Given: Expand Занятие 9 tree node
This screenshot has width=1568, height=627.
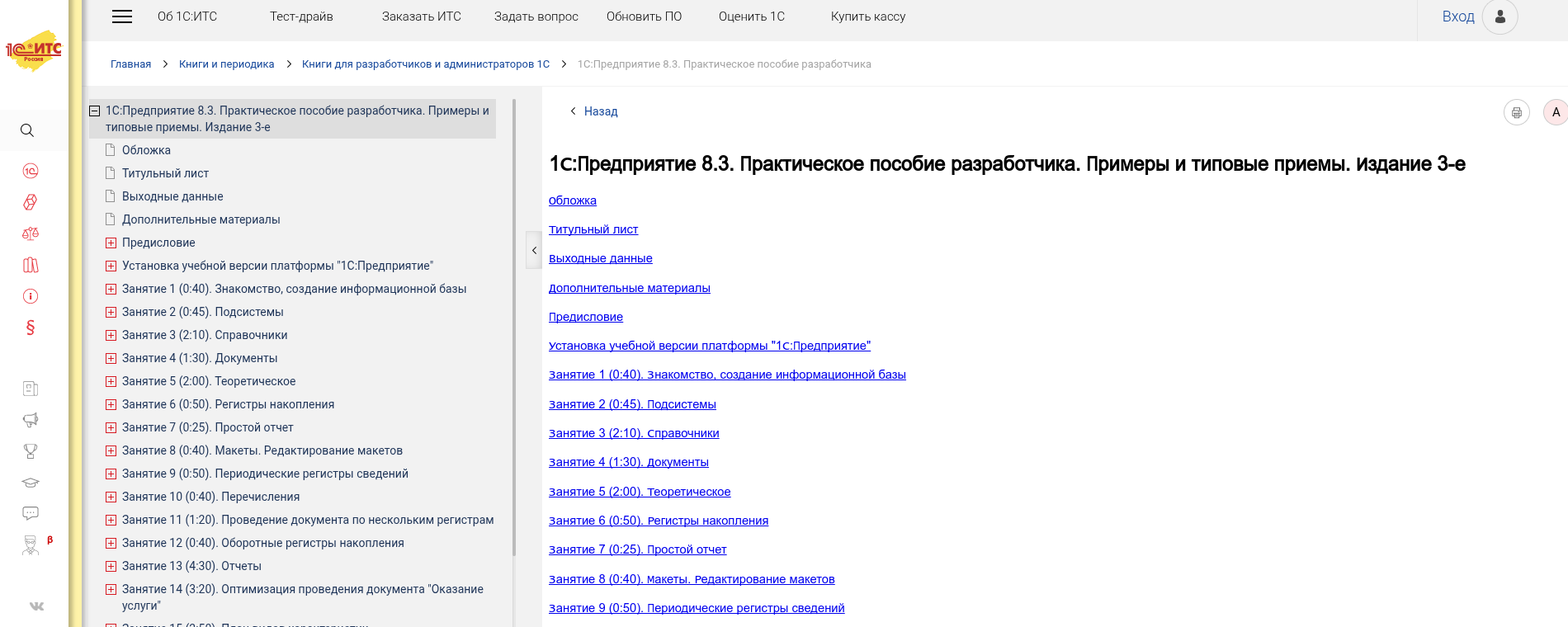Looking at the screenshot, I should point(111,474).
